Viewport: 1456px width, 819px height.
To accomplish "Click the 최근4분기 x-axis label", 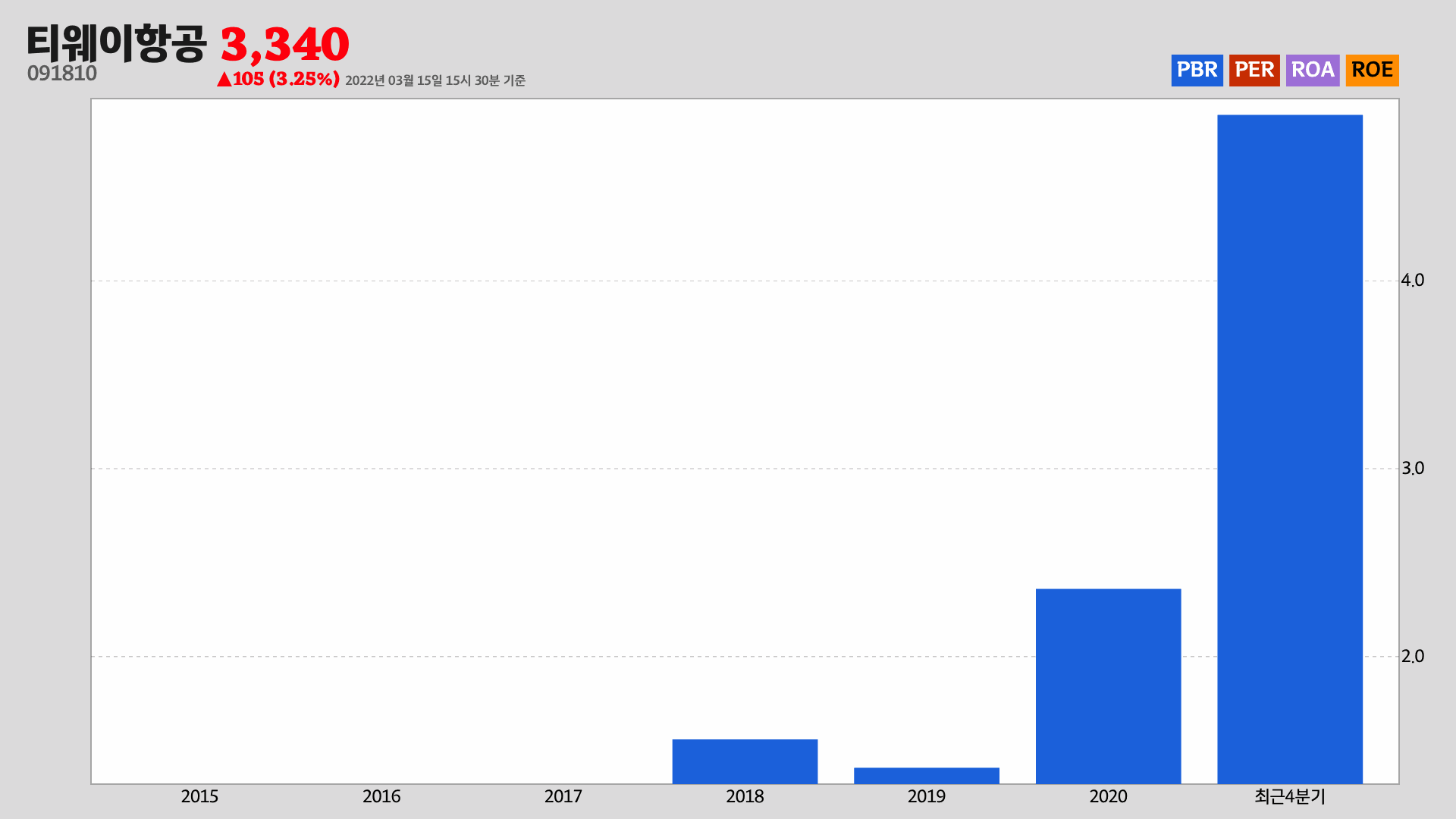I will tap(1290, 796).
